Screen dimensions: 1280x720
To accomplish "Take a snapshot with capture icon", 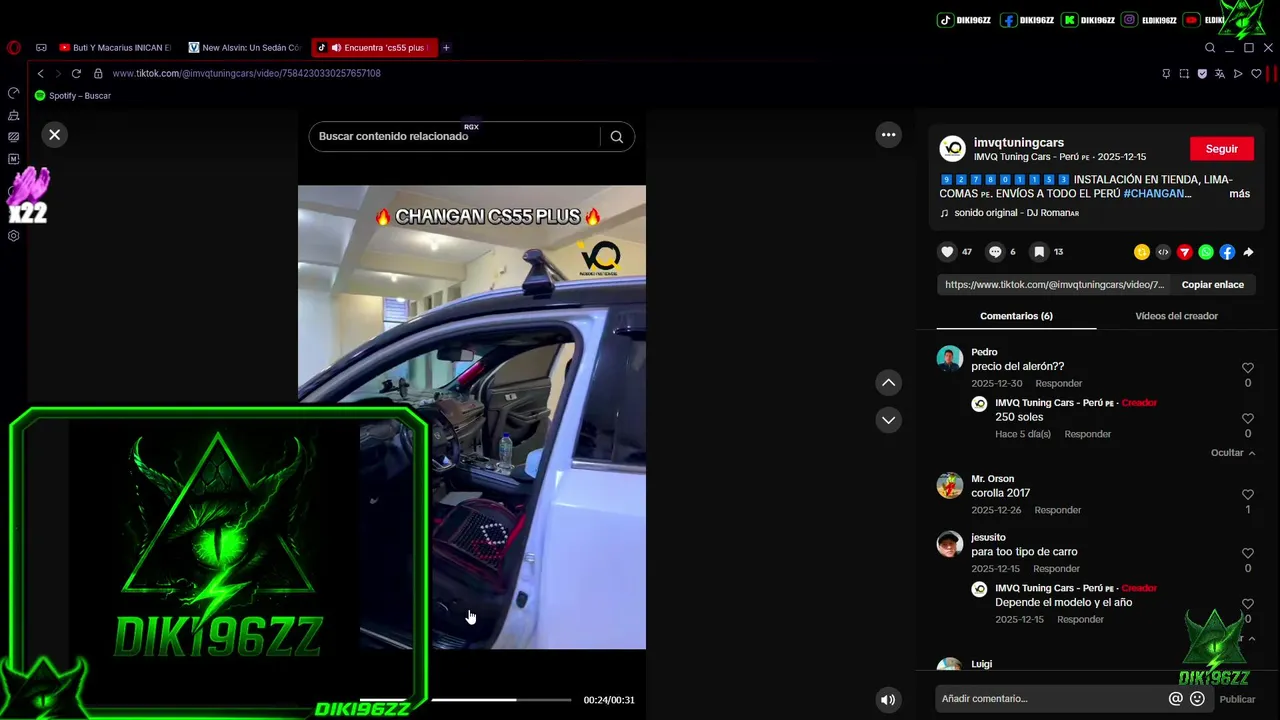I will point(1184,73).
